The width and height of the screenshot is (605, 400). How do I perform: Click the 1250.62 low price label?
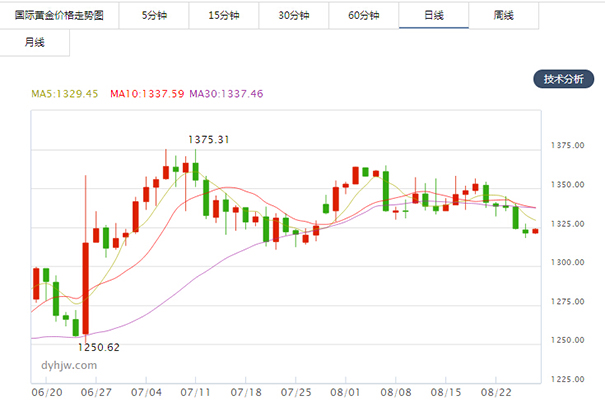tap(99, 348)
